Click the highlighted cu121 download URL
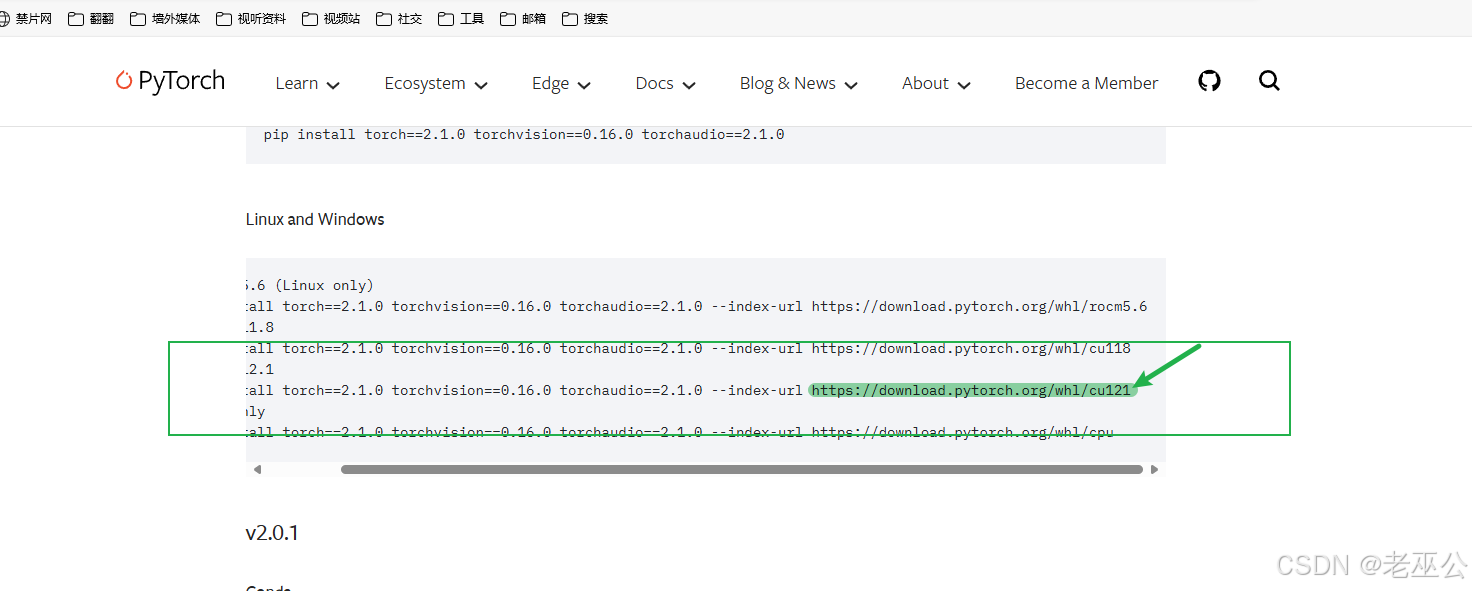1472x591 pixels. (972, 390)
